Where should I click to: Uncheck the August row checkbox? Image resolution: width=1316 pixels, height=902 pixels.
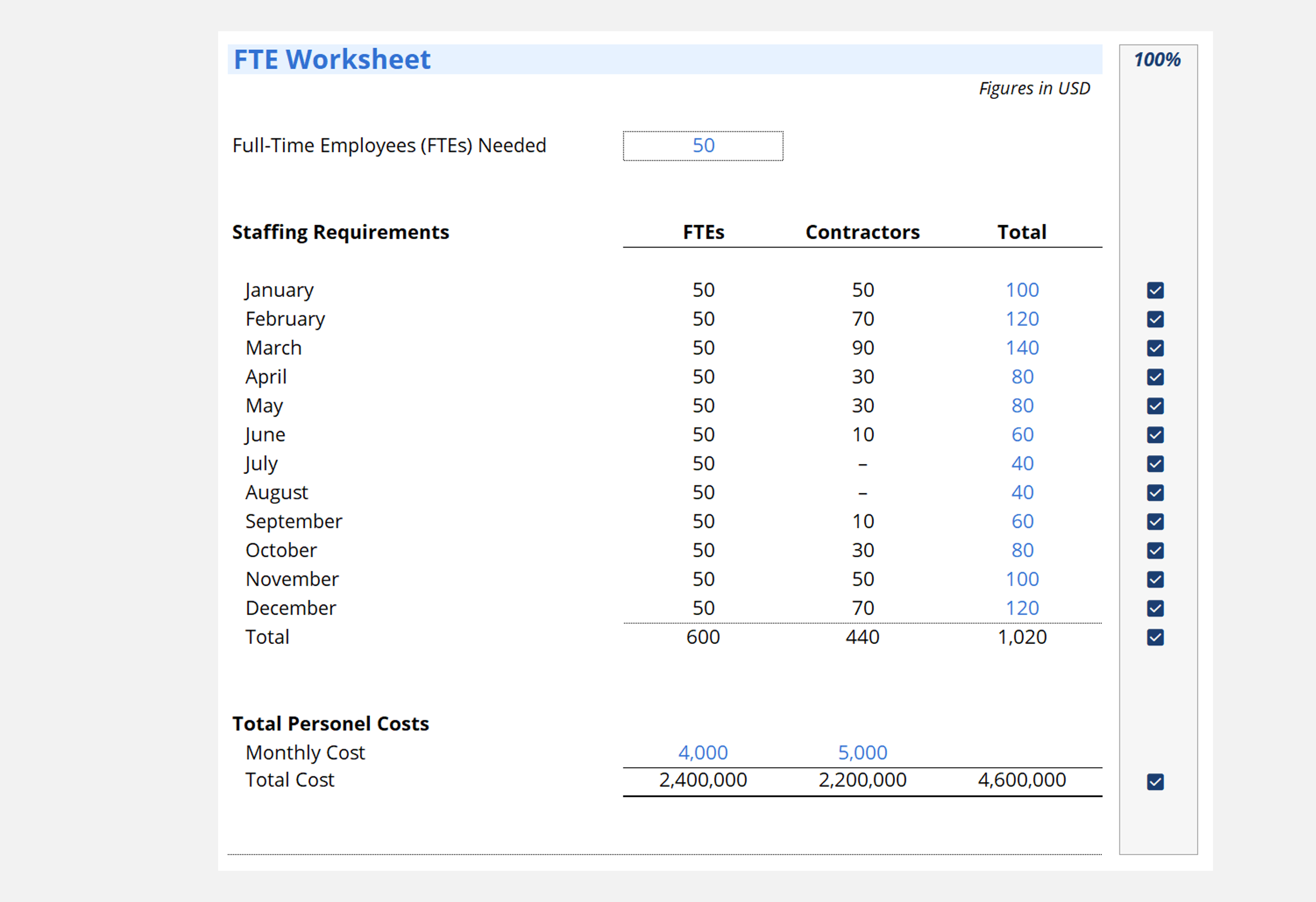tap(1155, 492)
